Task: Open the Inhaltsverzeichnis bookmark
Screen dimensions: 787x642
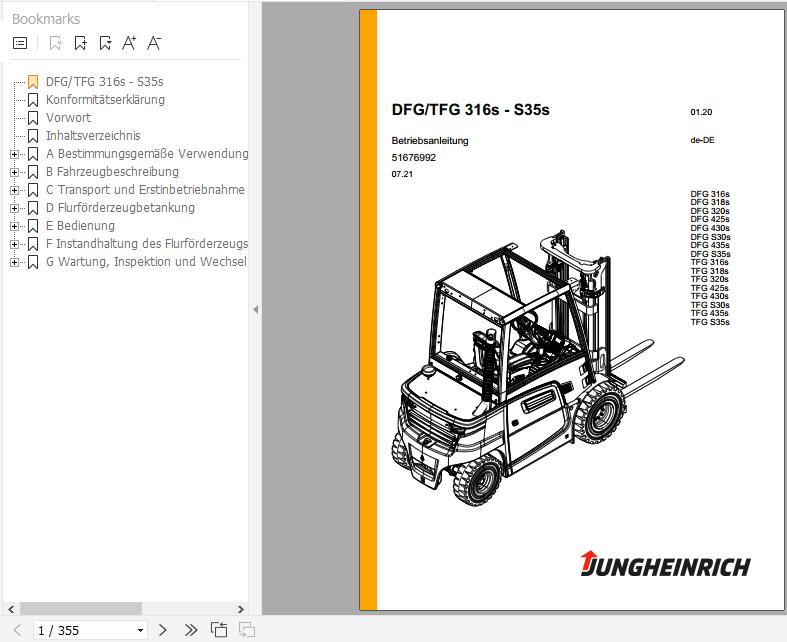Action: coord(93,136)
